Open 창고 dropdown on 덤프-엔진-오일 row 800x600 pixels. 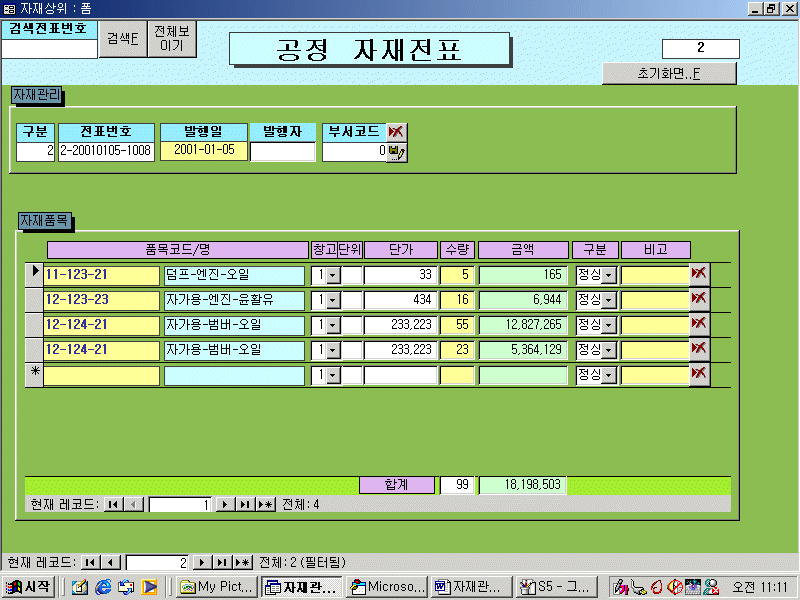(333, 276)
